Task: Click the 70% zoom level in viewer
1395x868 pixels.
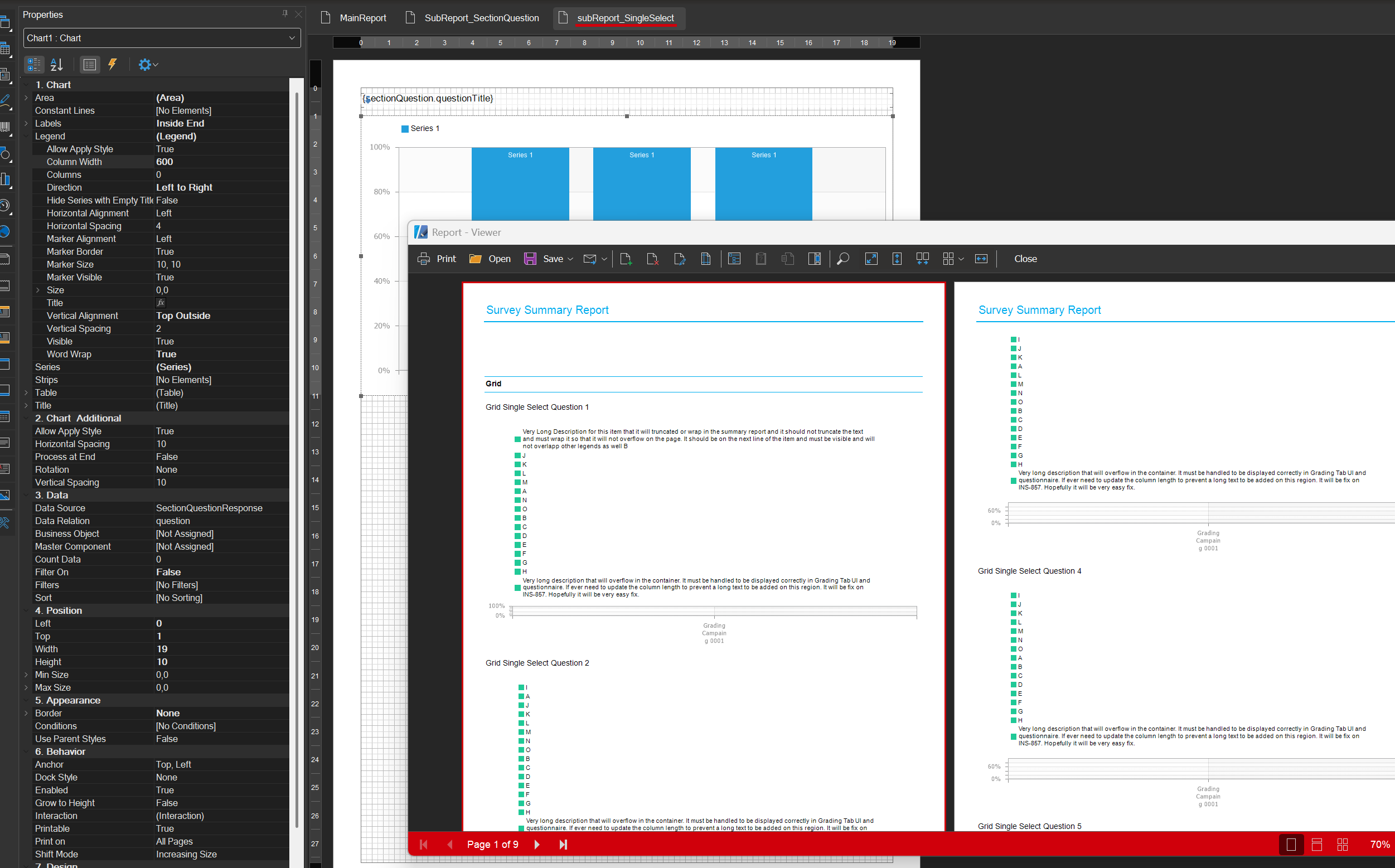Action: click(1379, 845)
